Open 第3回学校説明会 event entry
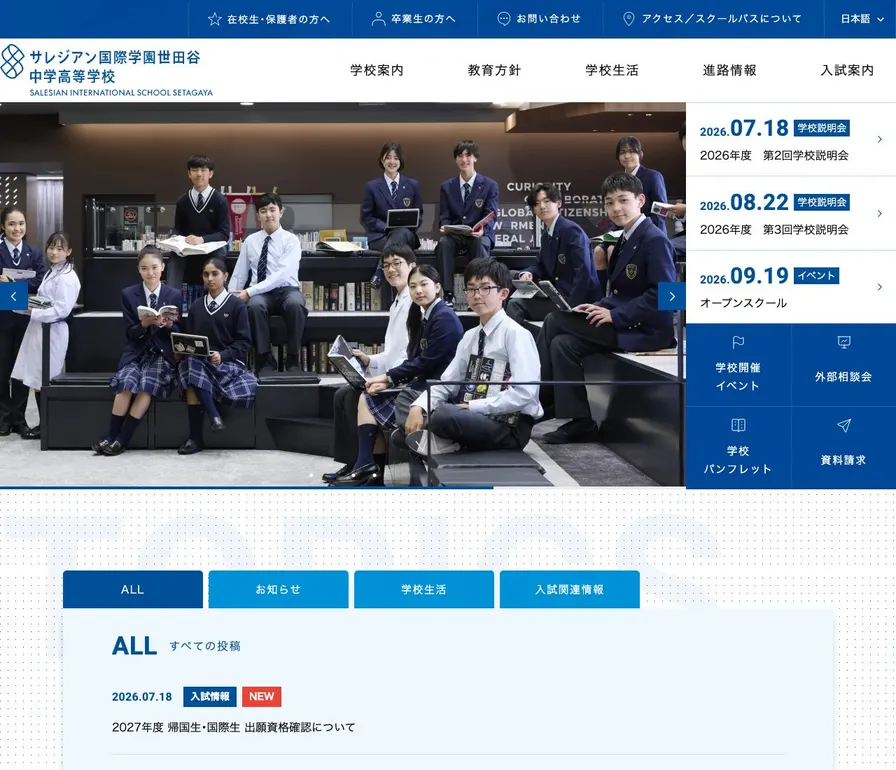This screenshot has height=770, width=896. click(791, 214)
